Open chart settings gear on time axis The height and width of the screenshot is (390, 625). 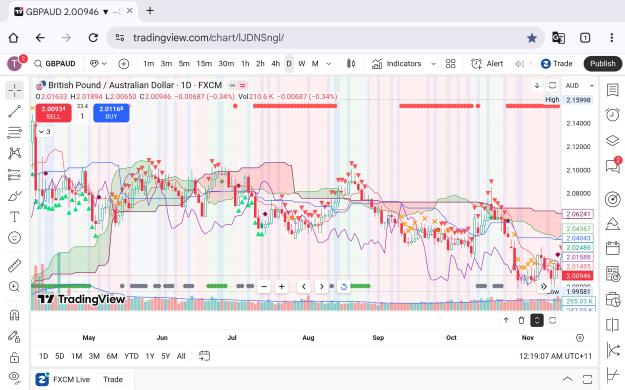click(x=580, y=338)
